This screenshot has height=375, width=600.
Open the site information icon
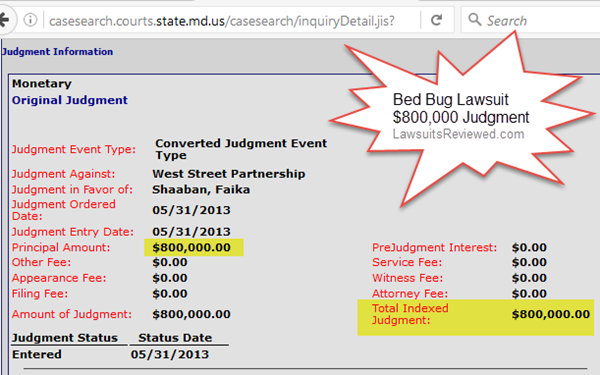30,20
